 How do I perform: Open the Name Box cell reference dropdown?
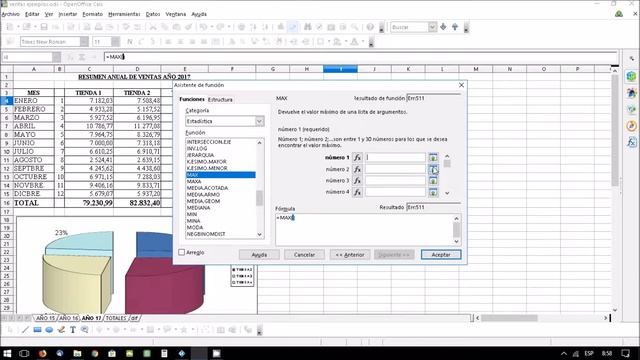pos(56,57)
